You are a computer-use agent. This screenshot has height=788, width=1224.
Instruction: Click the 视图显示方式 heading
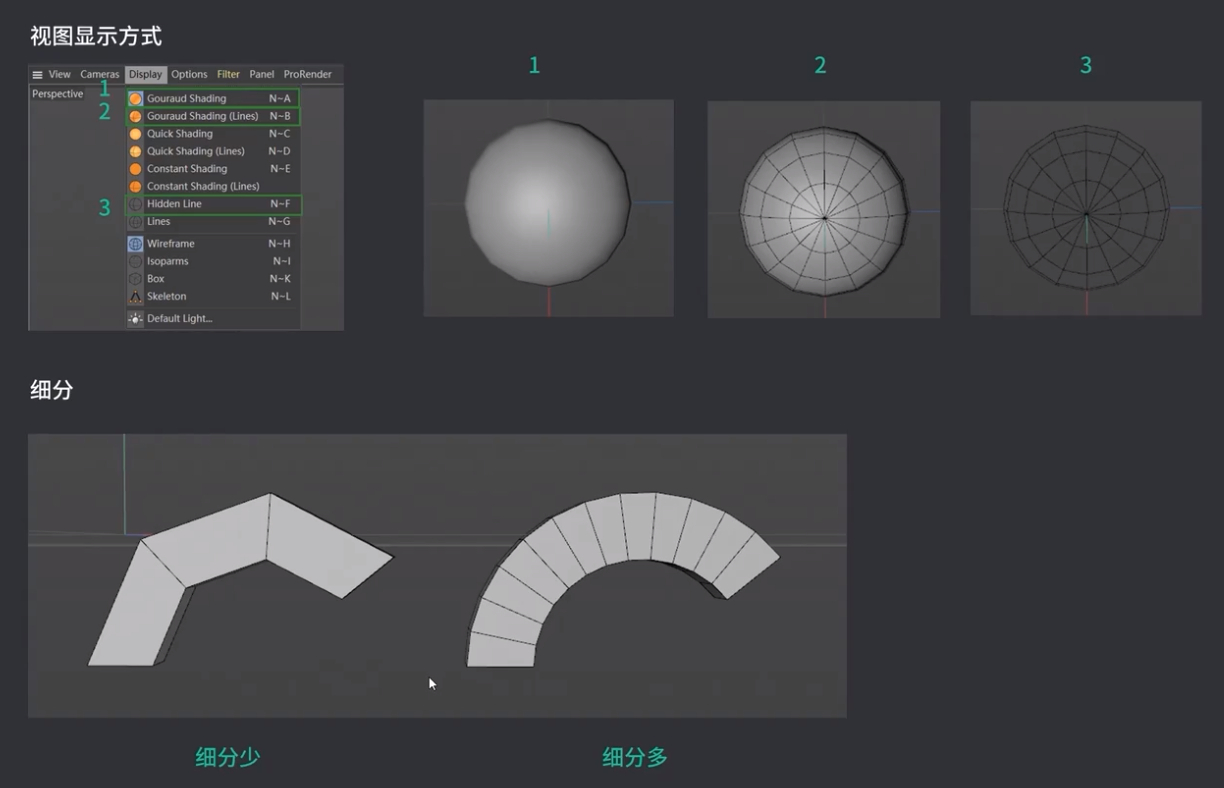[x=96, y=36]
